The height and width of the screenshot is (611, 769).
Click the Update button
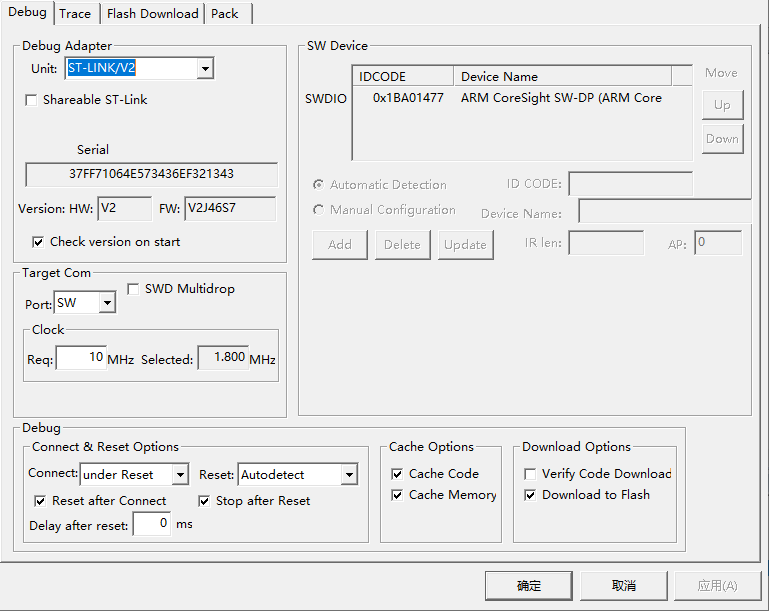coord(465,245)
